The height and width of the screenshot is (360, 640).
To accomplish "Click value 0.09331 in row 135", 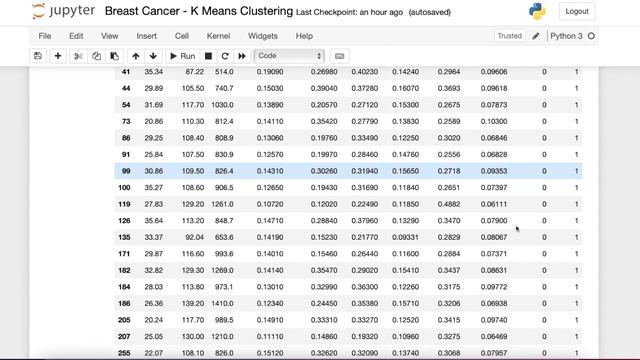I will pyautogui.click(x=405, y=237).
